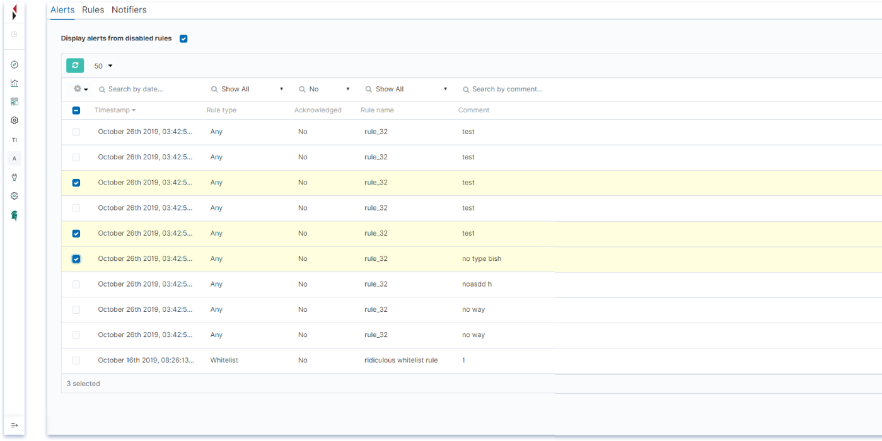Uncheck the row with comment 'no type bish'
This screenshot has height=441, width=882.
point(76,259)
